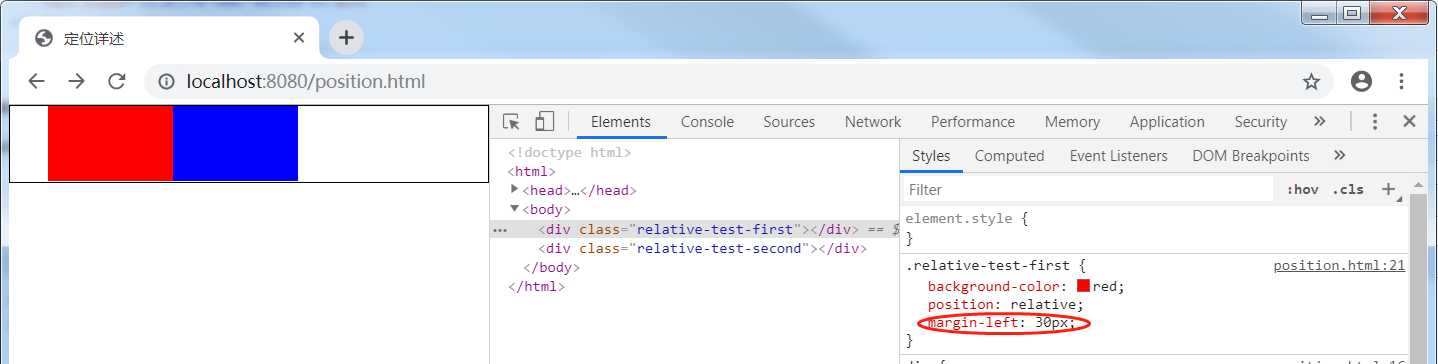Open the Memory tab
This screenshot has height=364, width=1438.
click(1072, 122)
